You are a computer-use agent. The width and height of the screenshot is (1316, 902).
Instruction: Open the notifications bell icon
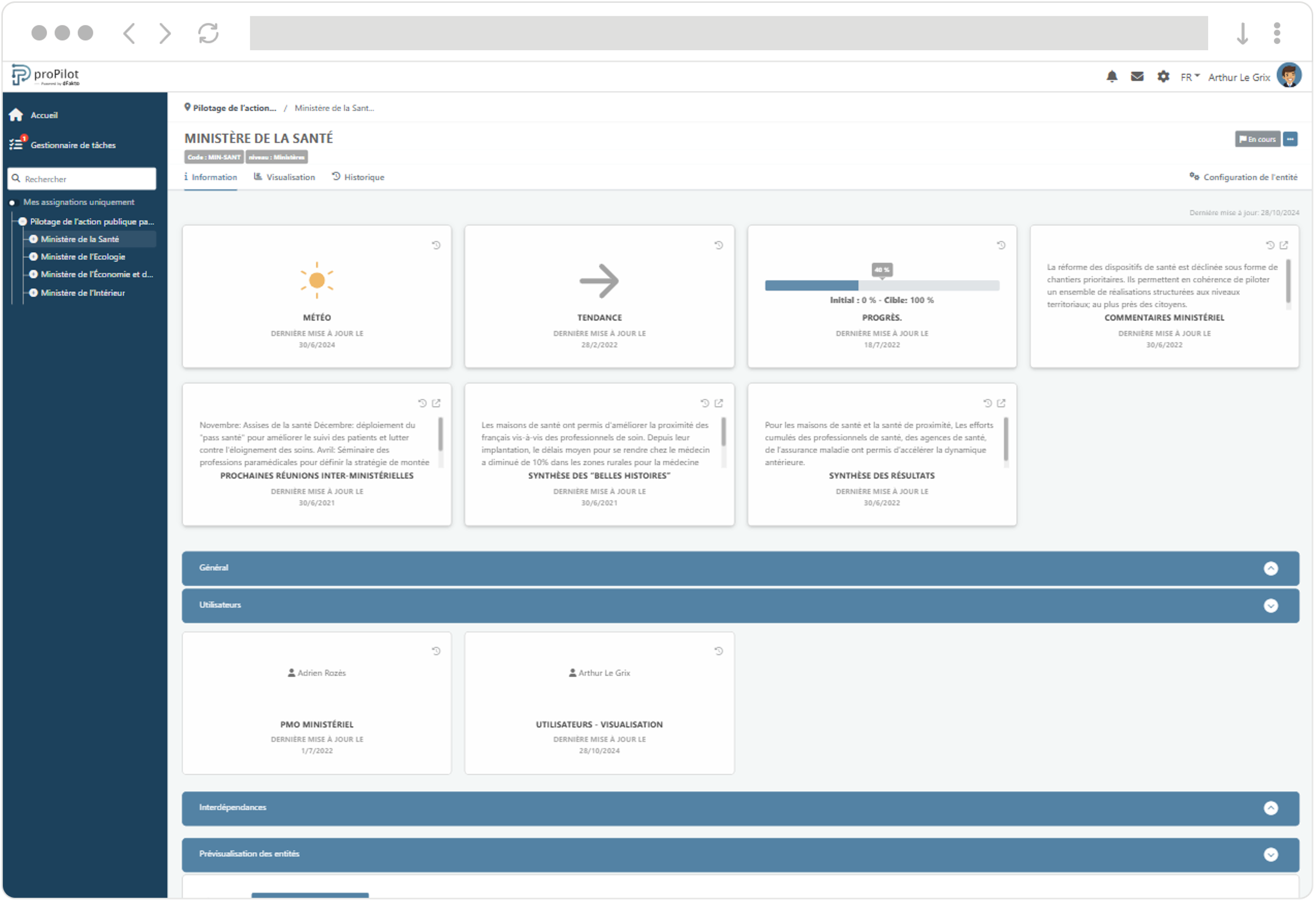click(x=1112, y=76)
